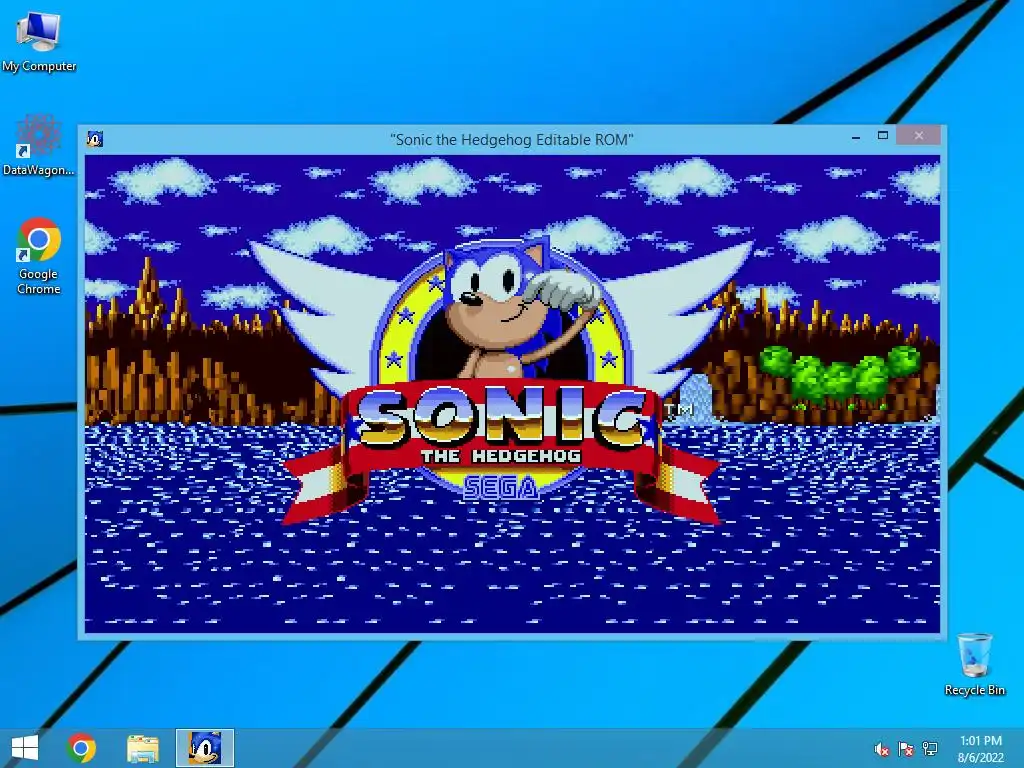Click the "Sonic the Hedgehog Editable ROM" title text
The height and width of the screenshot is (768, 1024).
pyautogui.click(x=511, y=140)
